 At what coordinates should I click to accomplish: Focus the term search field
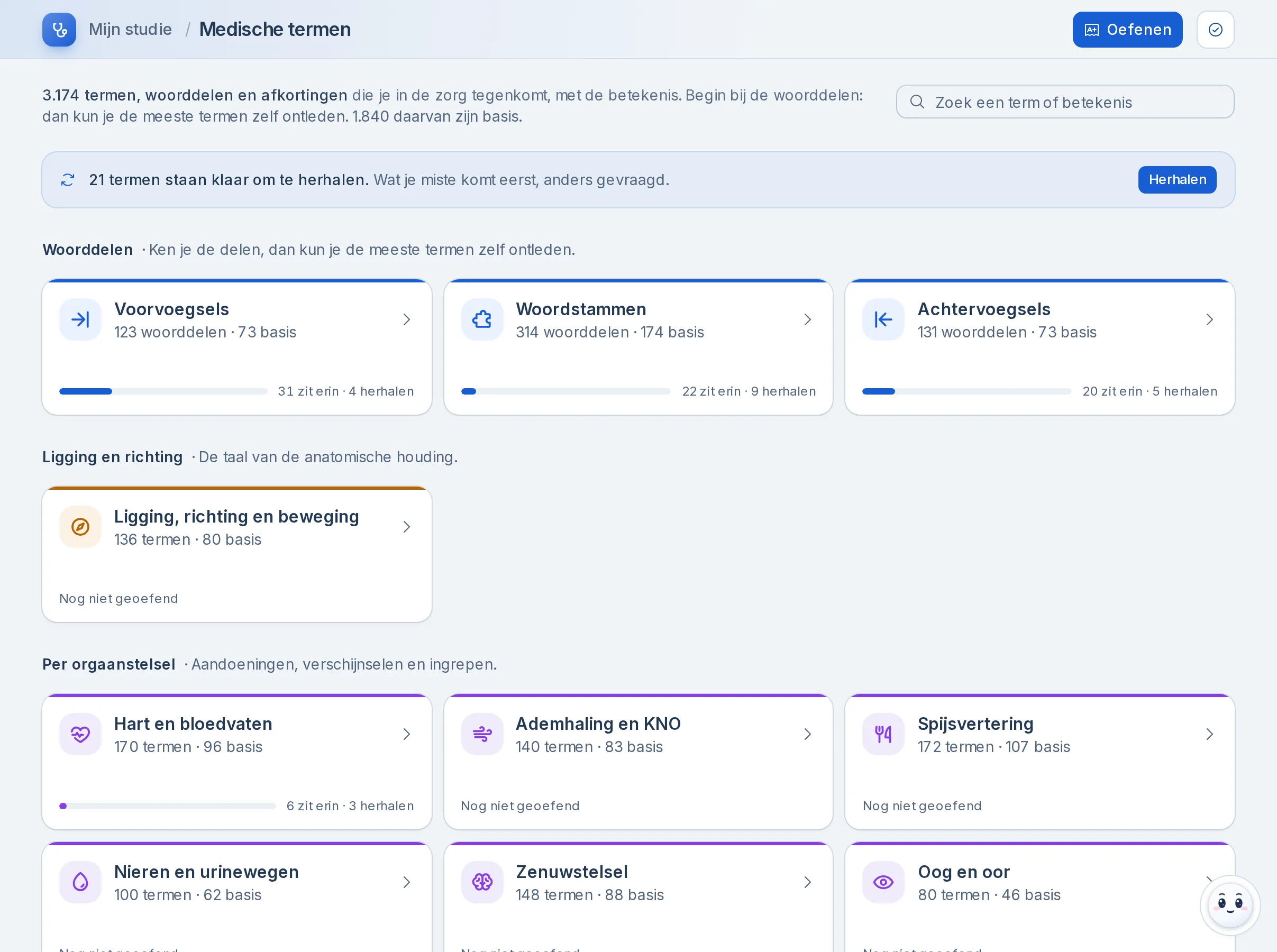point(1065,102)
